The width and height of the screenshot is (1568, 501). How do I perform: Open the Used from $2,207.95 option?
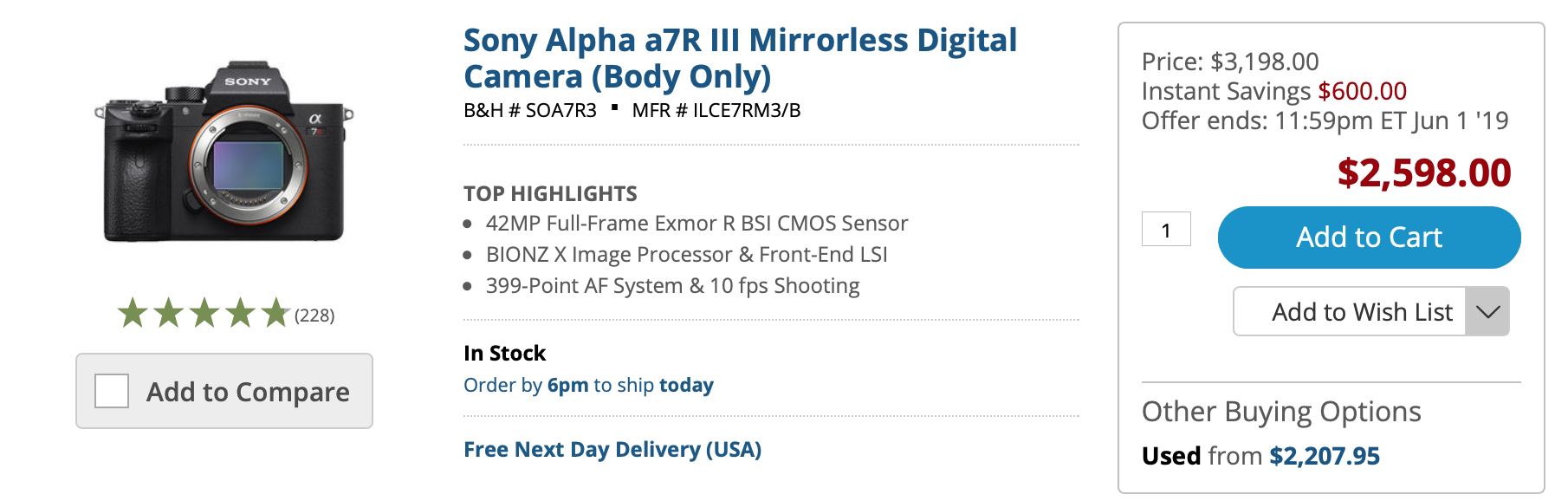click(x=1260, y=456)
